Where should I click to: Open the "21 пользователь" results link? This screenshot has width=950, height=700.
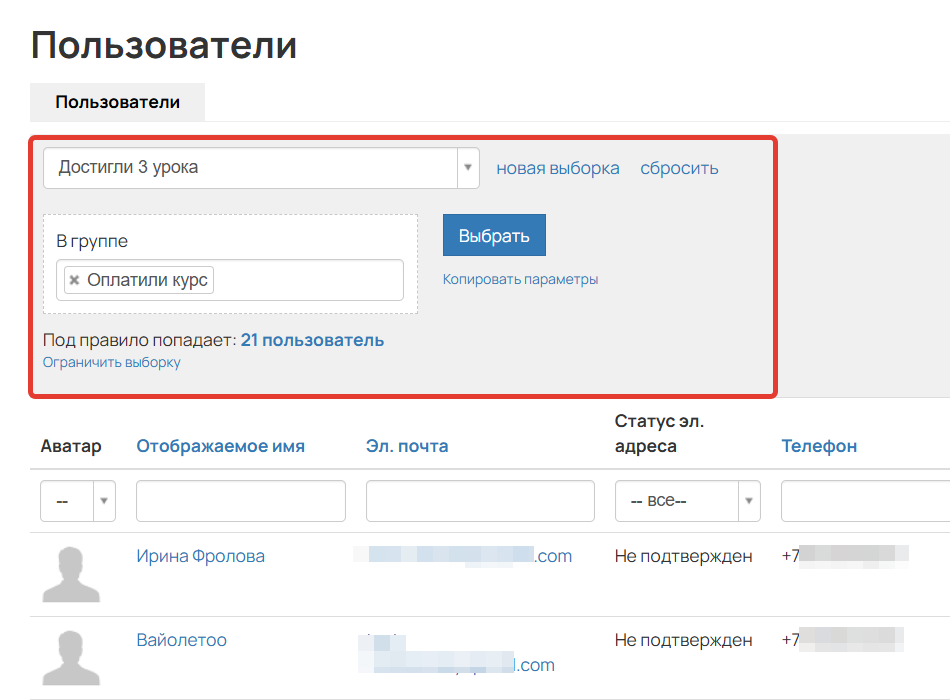[x=312, y=339]
